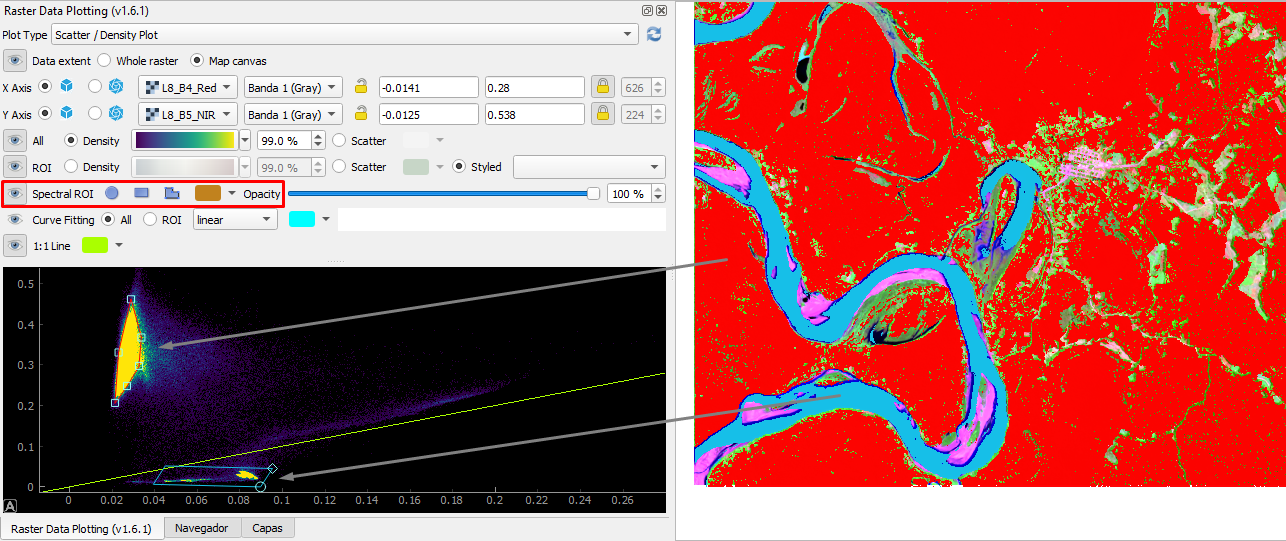This screenshot has width=1286, height=541.
Task: Select Y Axis processing-source radio button
Action: click(95, 113)
